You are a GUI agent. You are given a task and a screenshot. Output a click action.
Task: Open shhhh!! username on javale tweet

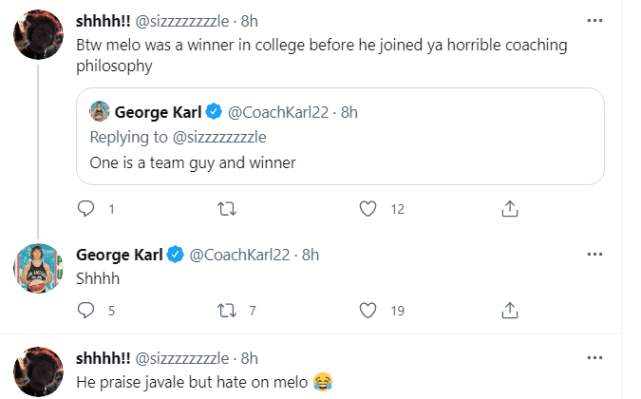103,358
